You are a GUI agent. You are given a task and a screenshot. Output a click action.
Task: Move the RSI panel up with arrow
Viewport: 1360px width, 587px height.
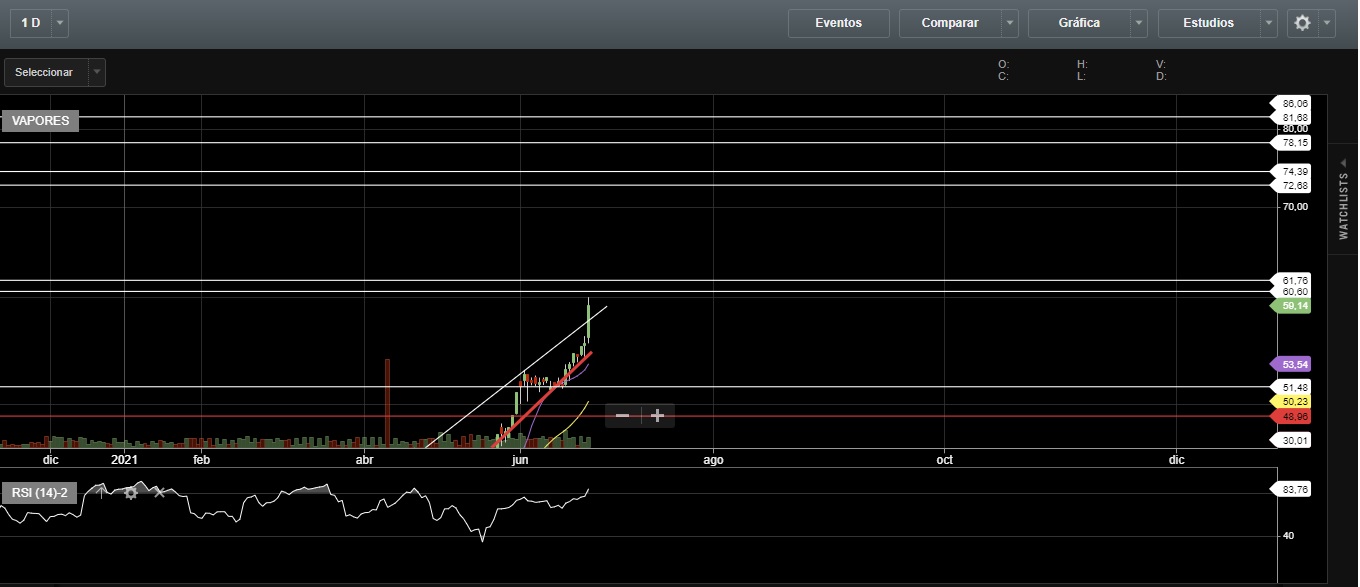click(100, 493)
